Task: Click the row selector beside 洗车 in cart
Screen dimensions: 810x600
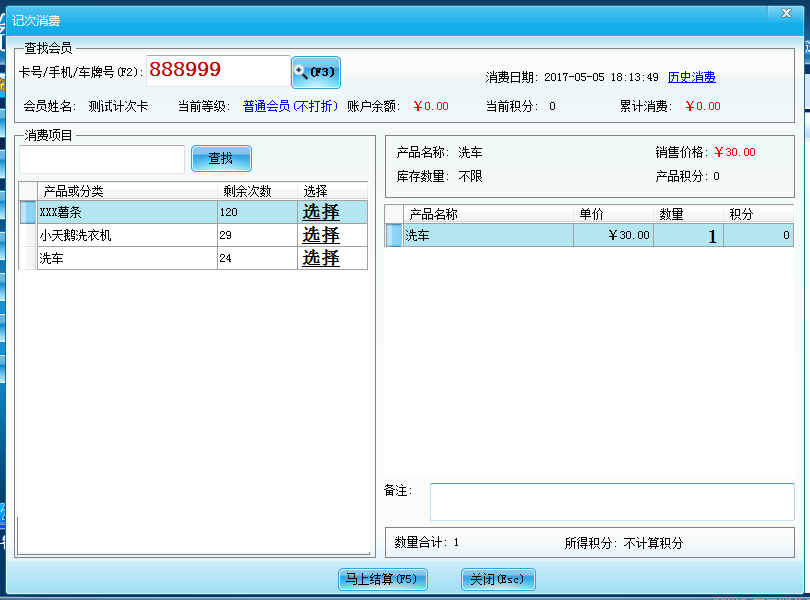Action: tap(390, 235)
